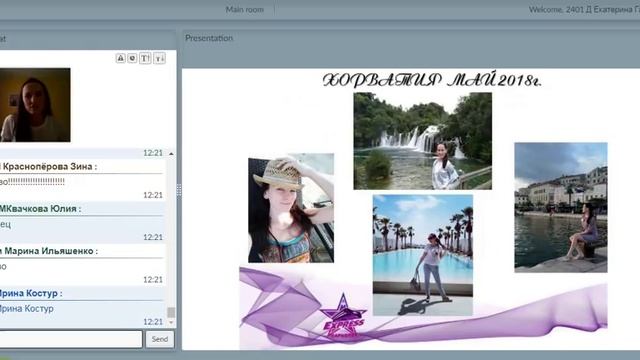The width and height of the screenshot is (640, 360).
Task: Click the panel splitter handle
Action: click(x=179, y=190)
